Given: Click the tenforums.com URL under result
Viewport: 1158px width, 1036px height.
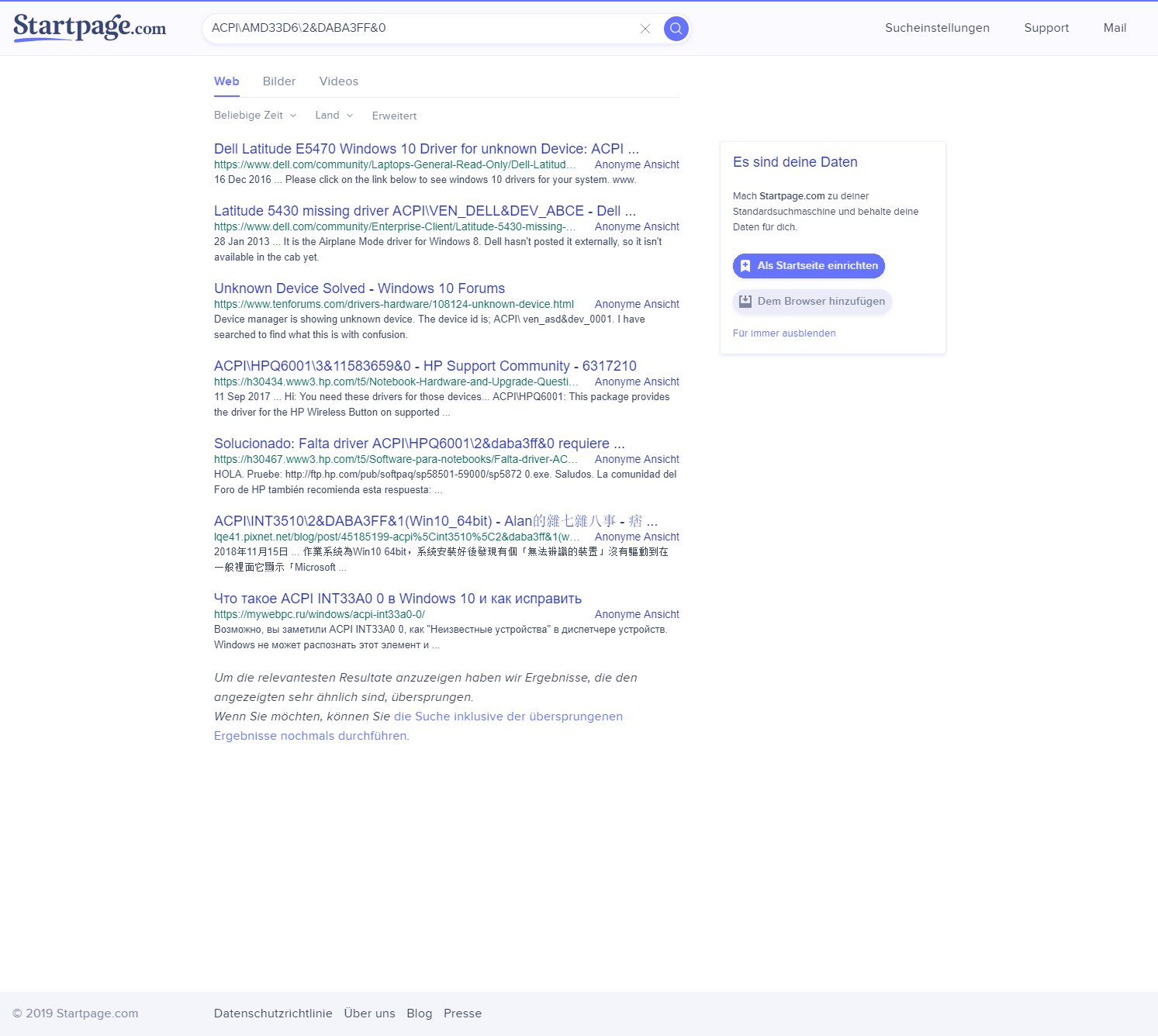Looking at the screenshot, I should pos(394,304).
